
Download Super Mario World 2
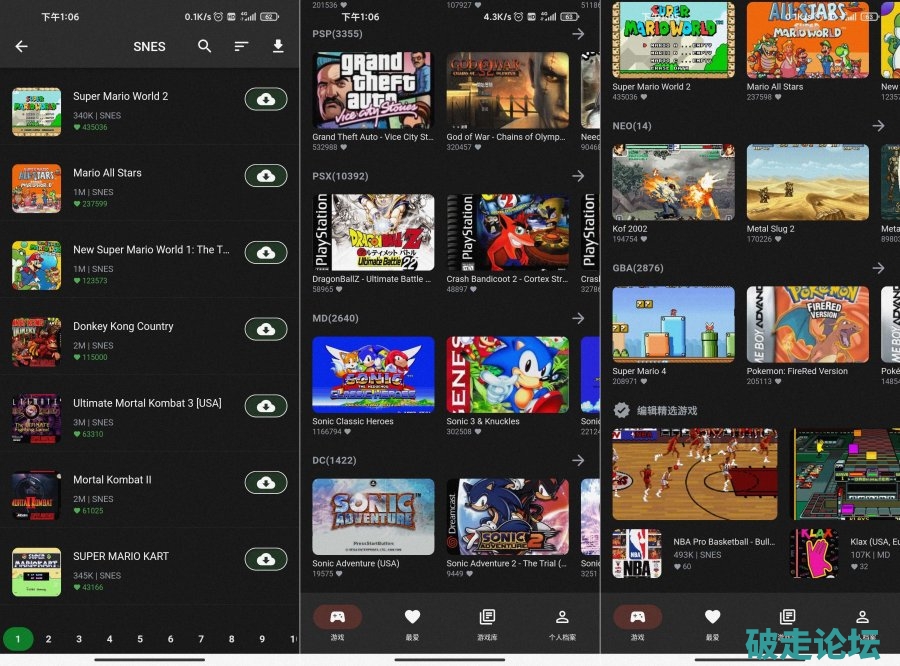point(266,99)
